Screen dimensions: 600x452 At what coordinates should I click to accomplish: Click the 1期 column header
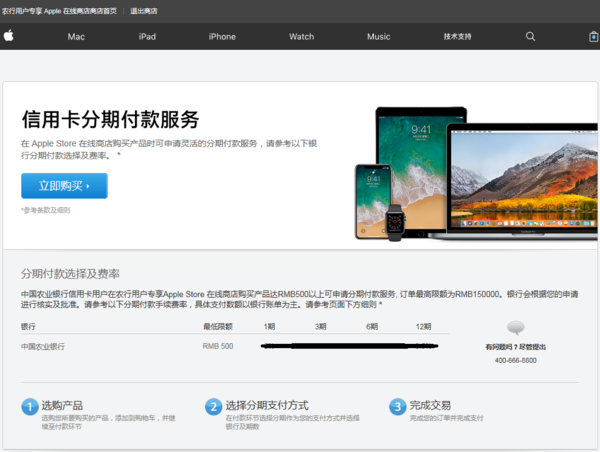point(269,326)
